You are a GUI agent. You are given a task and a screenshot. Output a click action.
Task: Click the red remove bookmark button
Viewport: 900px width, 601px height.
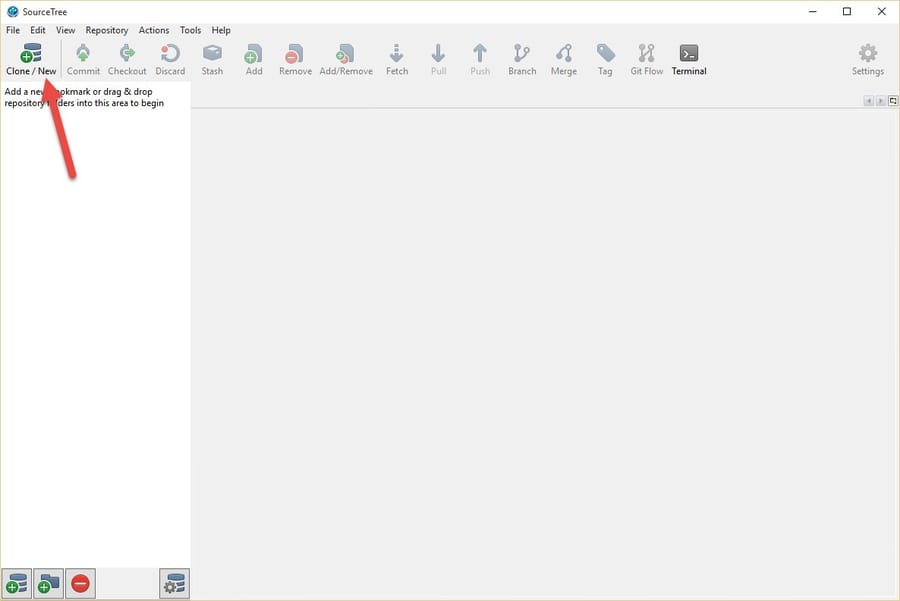click(x=80, y=584)
